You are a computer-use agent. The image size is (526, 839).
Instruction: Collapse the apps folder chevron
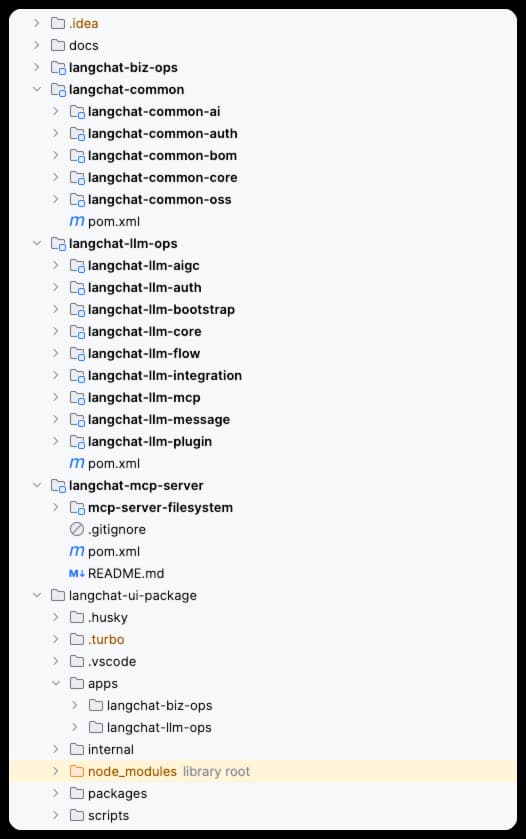click(56, 683)
